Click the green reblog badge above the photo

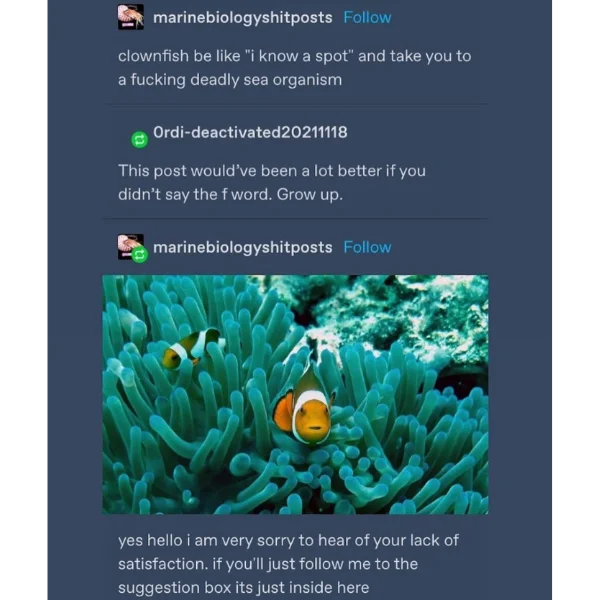(139, 255)
